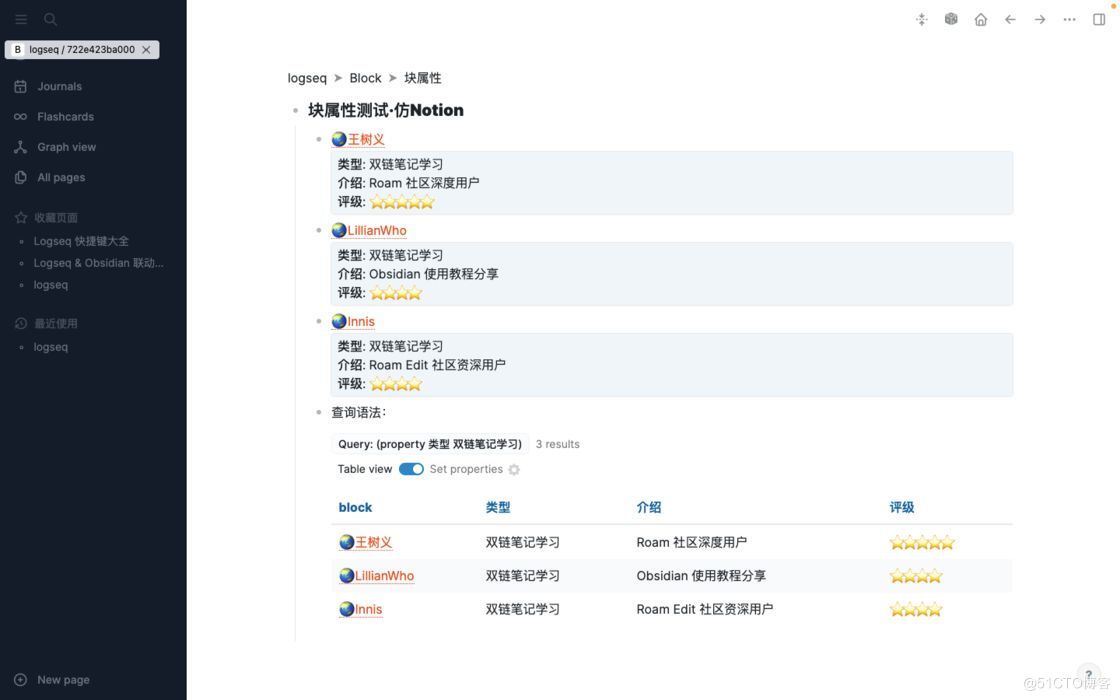
Task: Open logseq page under recent section
Action: click(x=51, y=347)
